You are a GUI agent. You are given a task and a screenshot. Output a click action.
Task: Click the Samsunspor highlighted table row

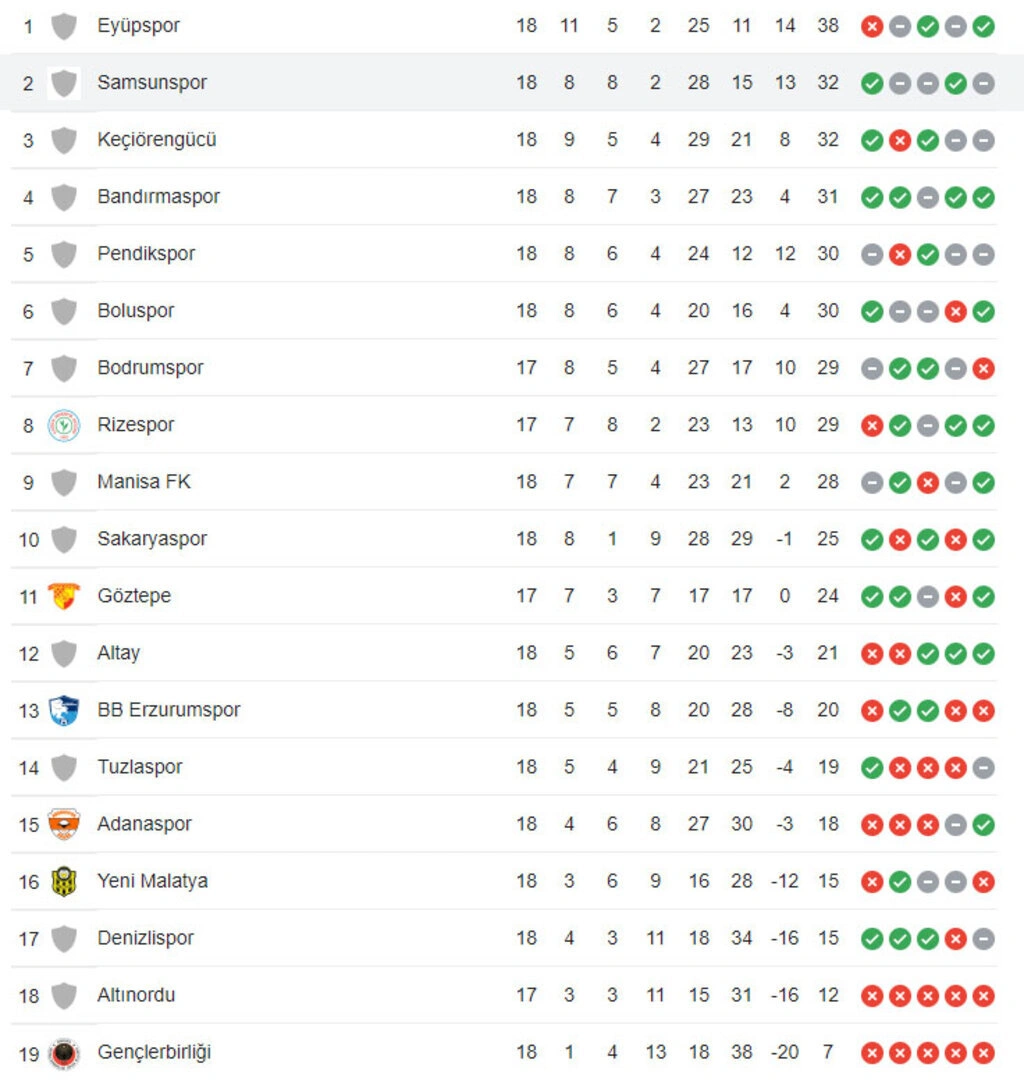click(512, 83)
